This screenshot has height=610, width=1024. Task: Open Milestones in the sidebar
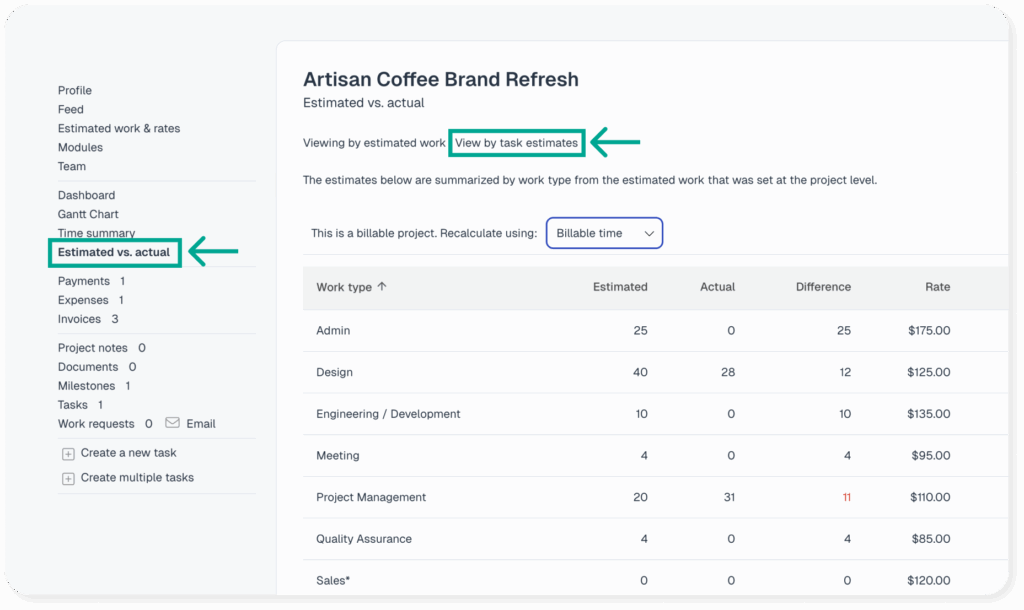point(86,386)
